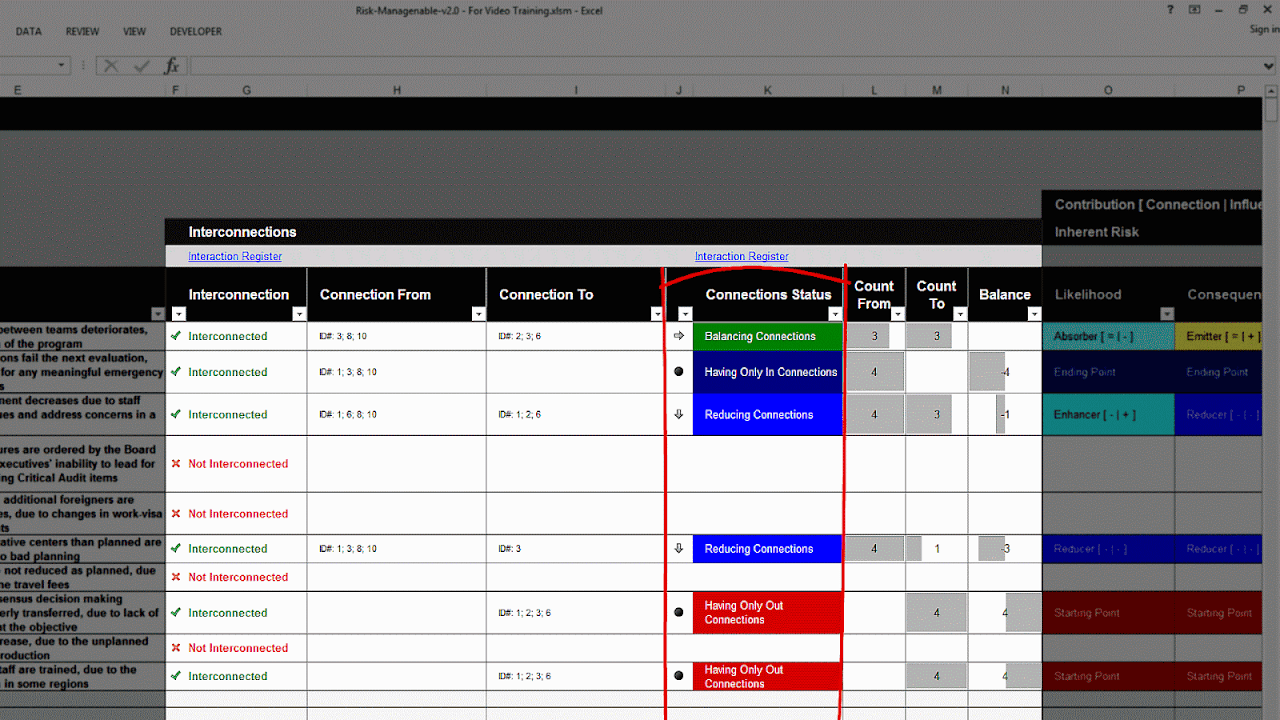Open the Name Box dropdown arrow

pyautogui.click(x=62, y=66)
